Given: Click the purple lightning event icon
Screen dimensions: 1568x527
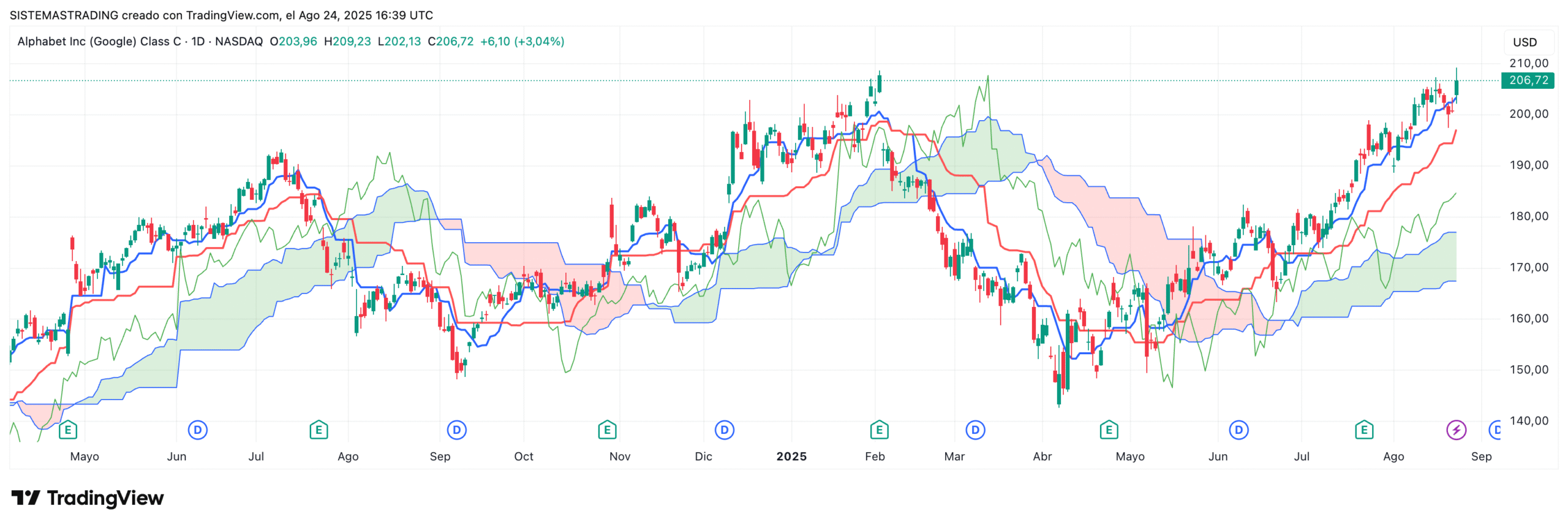Looking at the screenshot, I should click(x=1456, y=430).
